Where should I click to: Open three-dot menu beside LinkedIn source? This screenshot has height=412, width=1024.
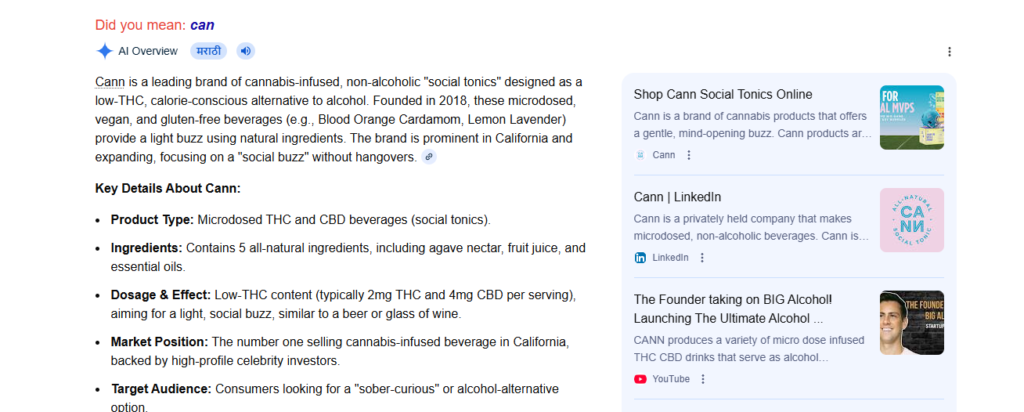pyautogui.click(x=702, y=257)
